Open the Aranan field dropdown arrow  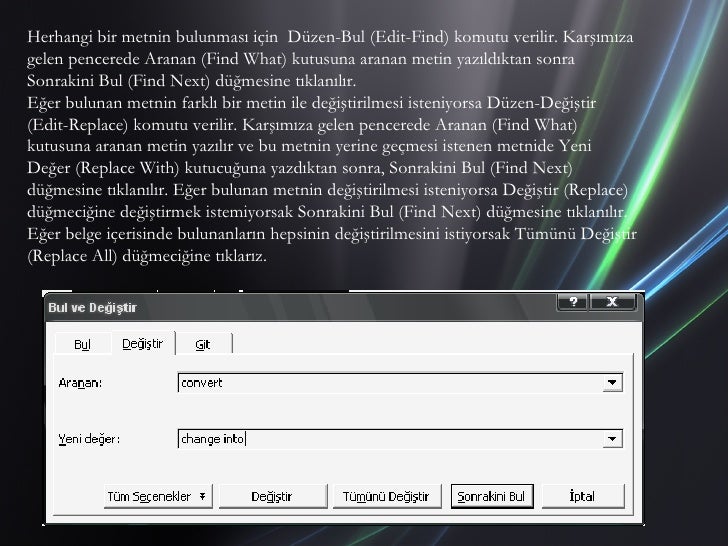coord(612,383)
